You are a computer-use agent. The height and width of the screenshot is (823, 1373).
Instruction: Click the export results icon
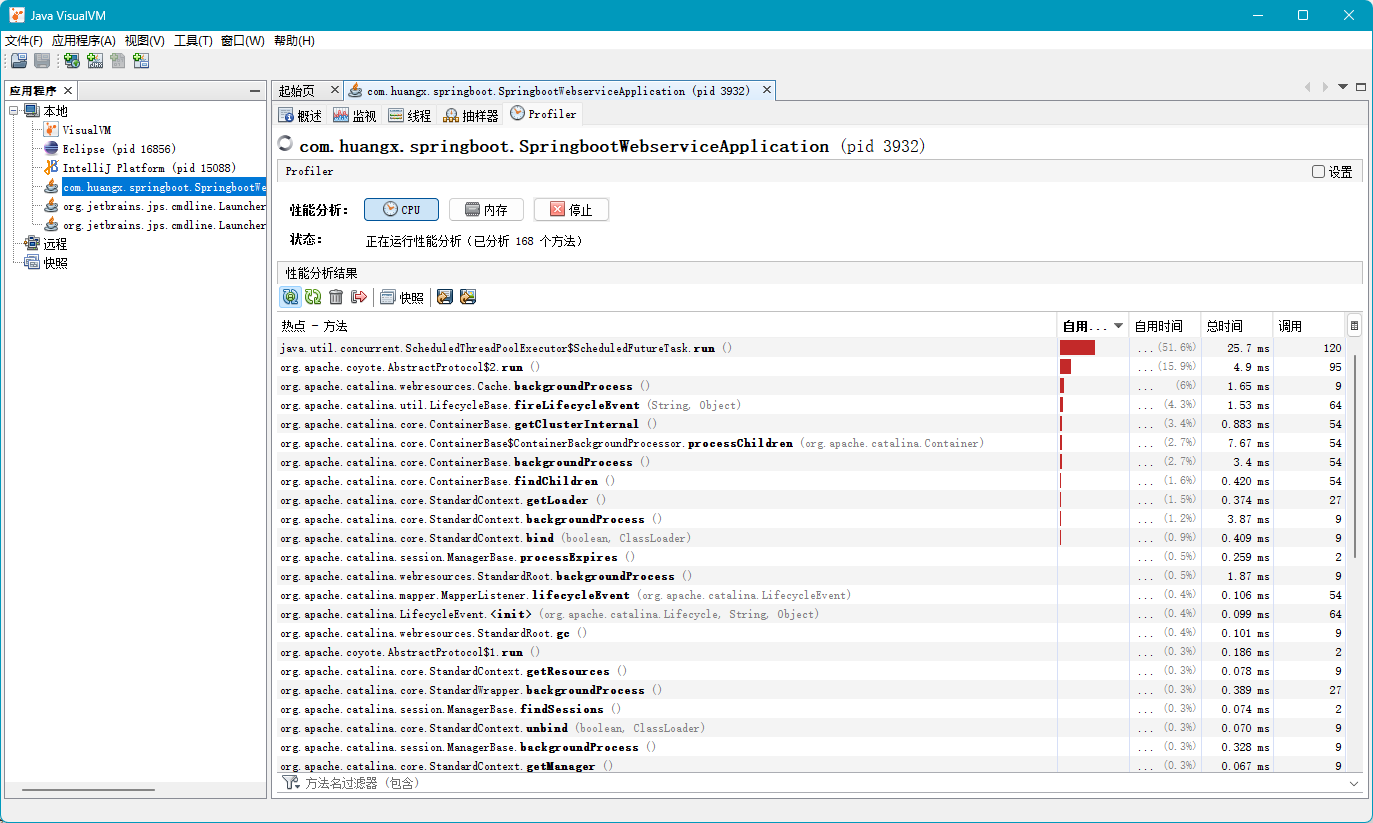point(445,297)
